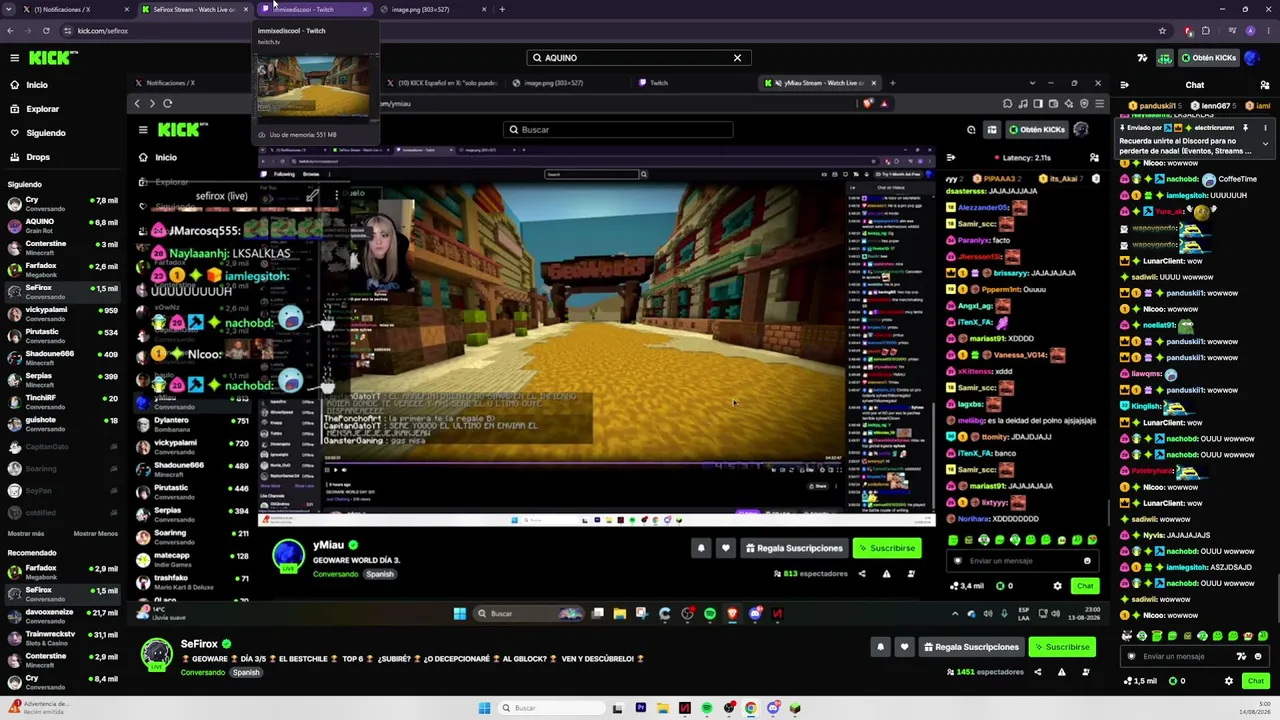Viewport: 1280px width, 720px height.
Task: Open pinned message options menu
Action: click(x=1265, y=128)
